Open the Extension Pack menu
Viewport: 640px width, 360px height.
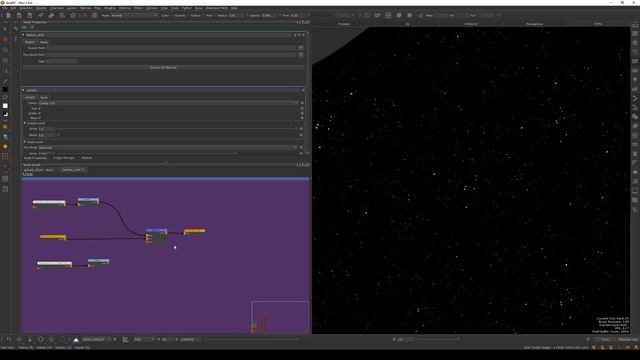click(x=216, y=8)
